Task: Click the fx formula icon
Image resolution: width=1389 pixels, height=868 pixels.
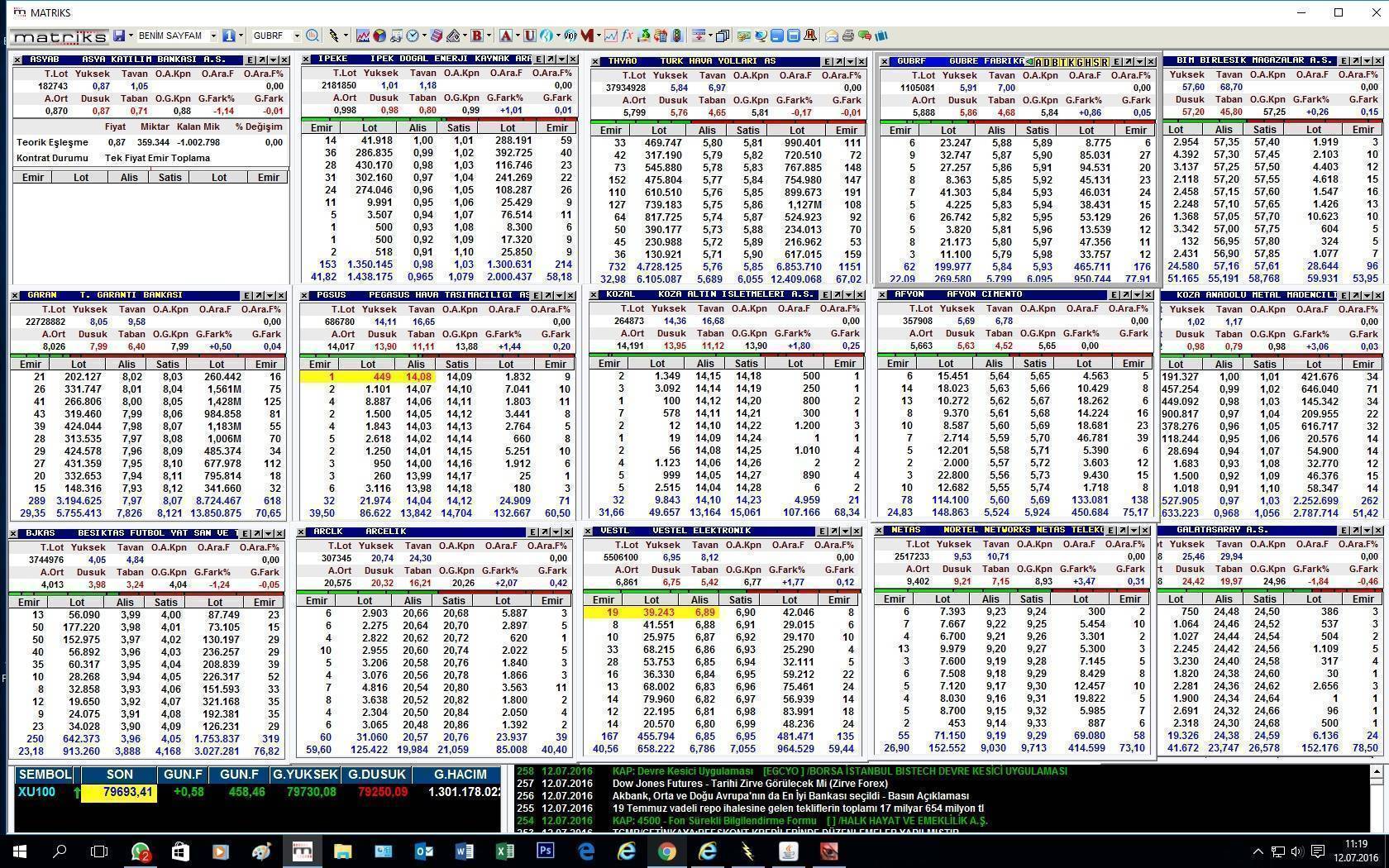Action: coord(628,36)
